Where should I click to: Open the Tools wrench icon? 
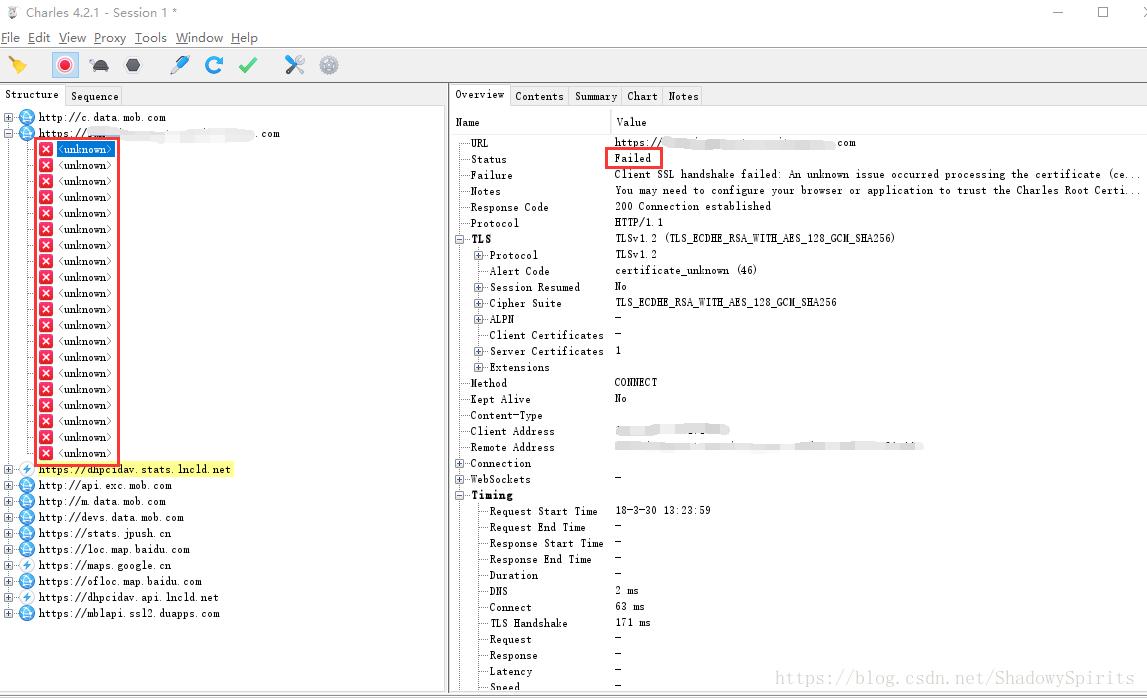tap(294, 66)
